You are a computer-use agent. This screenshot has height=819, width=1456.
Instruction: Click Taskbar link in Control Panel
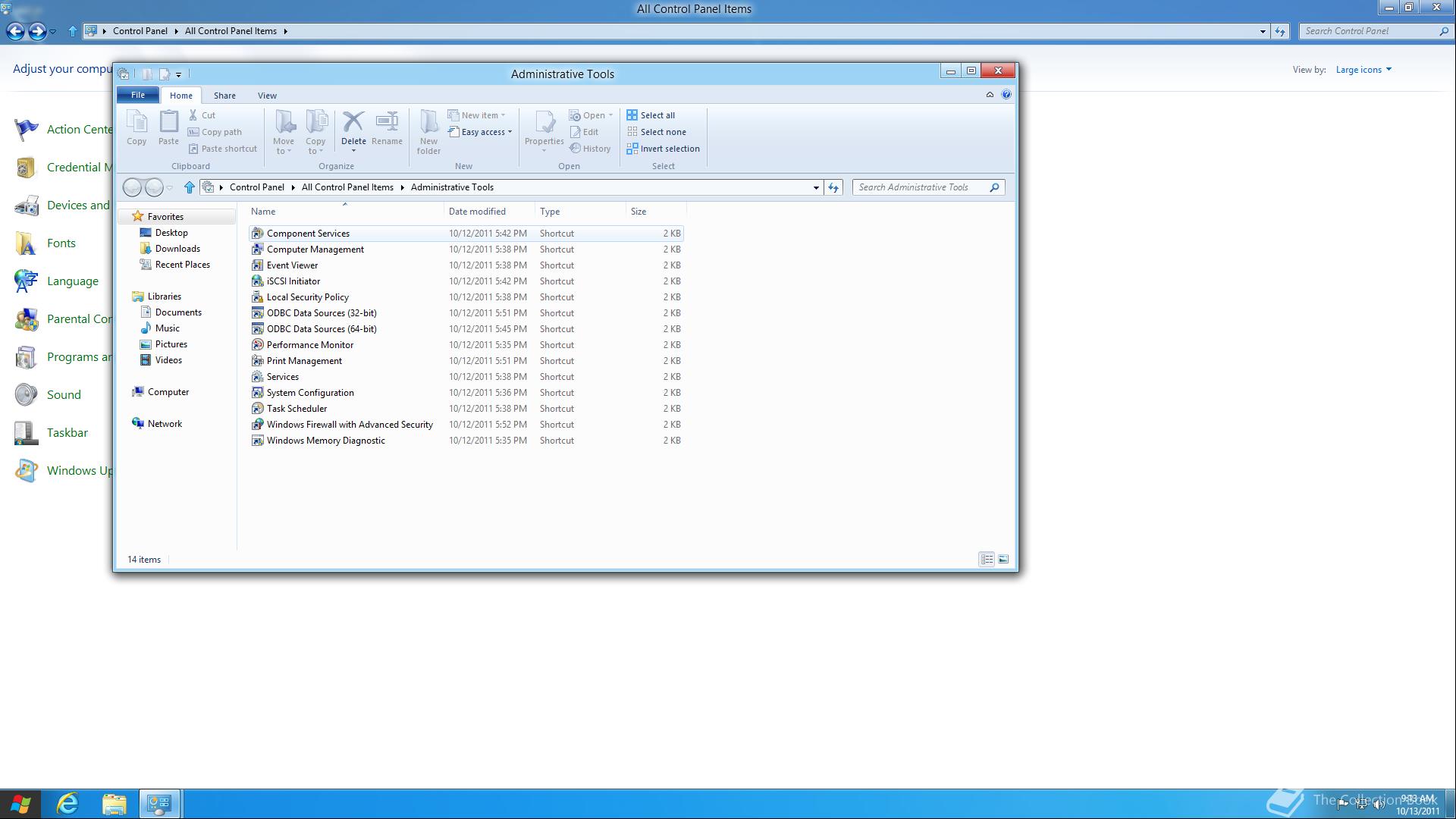point(67,433)
